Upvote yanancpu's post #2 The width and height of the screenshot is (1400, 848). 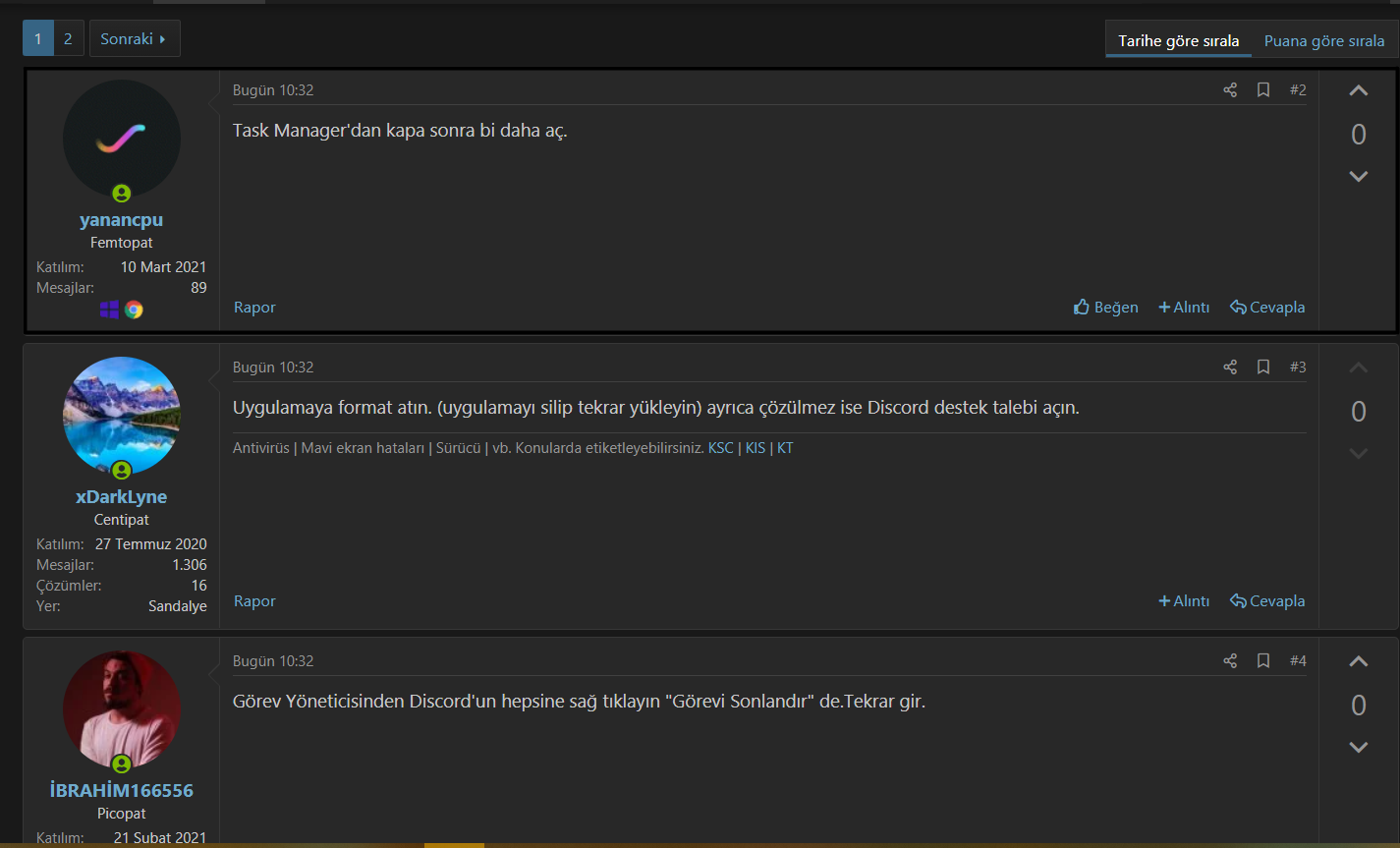[x=1358, y=91]
